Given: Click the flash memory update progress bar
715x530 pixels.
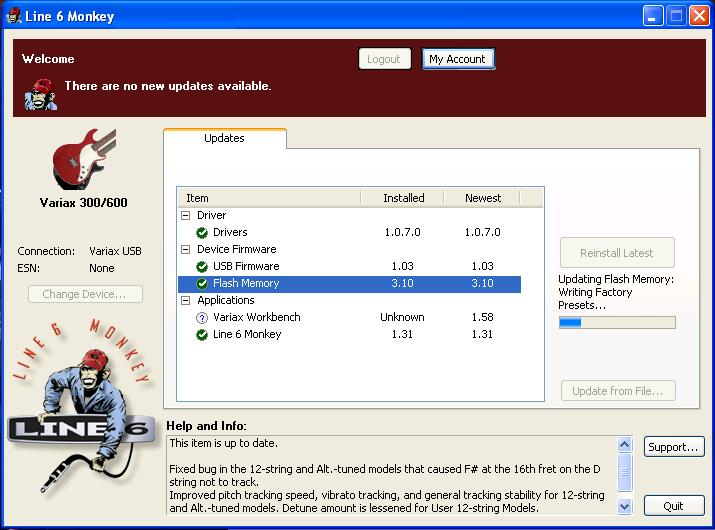Looking at the screenshot, I should point(616,323).
